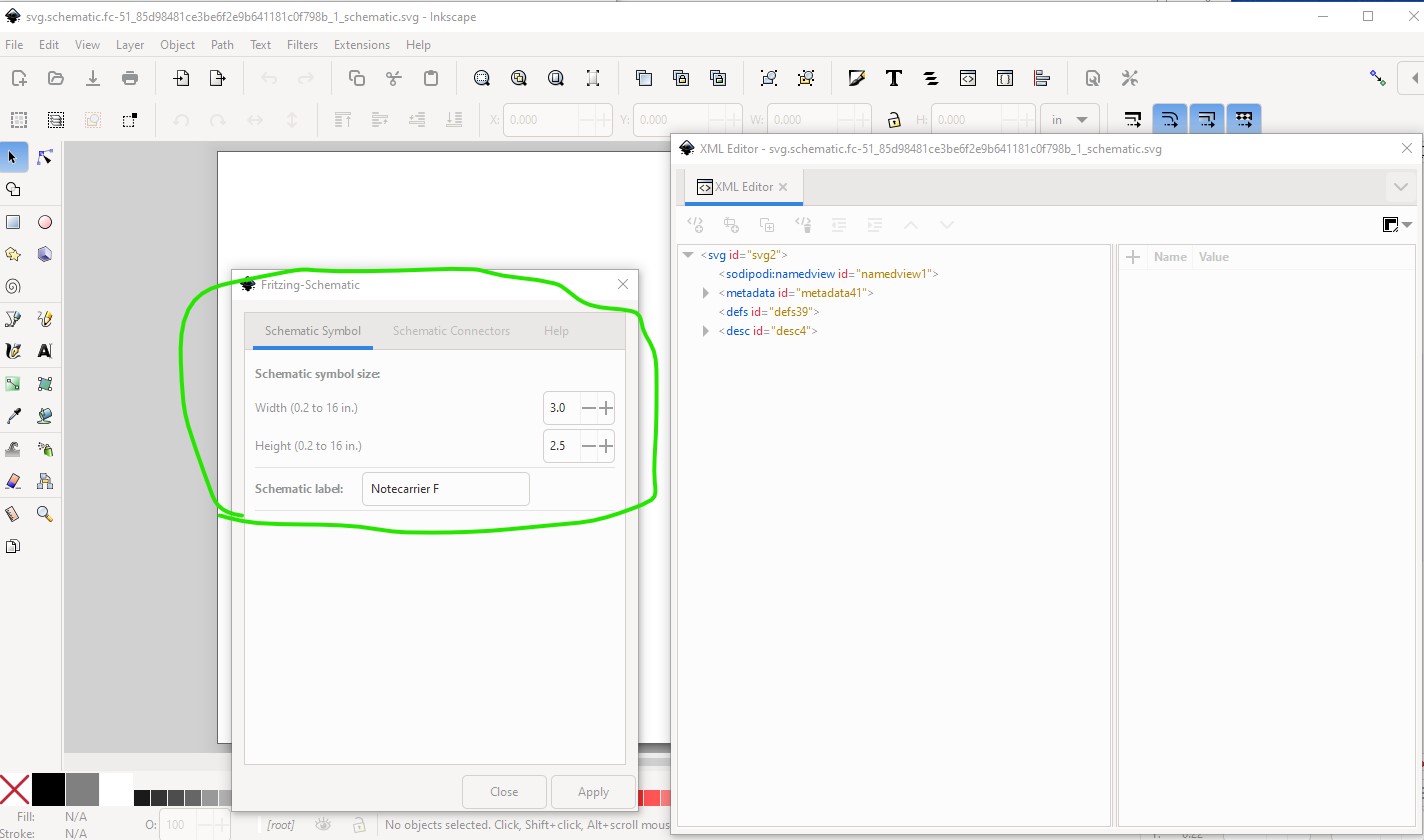
Task: Click Close in Fritzing-Schematic dialog
Action: pyautogui.click(x=504, y=792)
